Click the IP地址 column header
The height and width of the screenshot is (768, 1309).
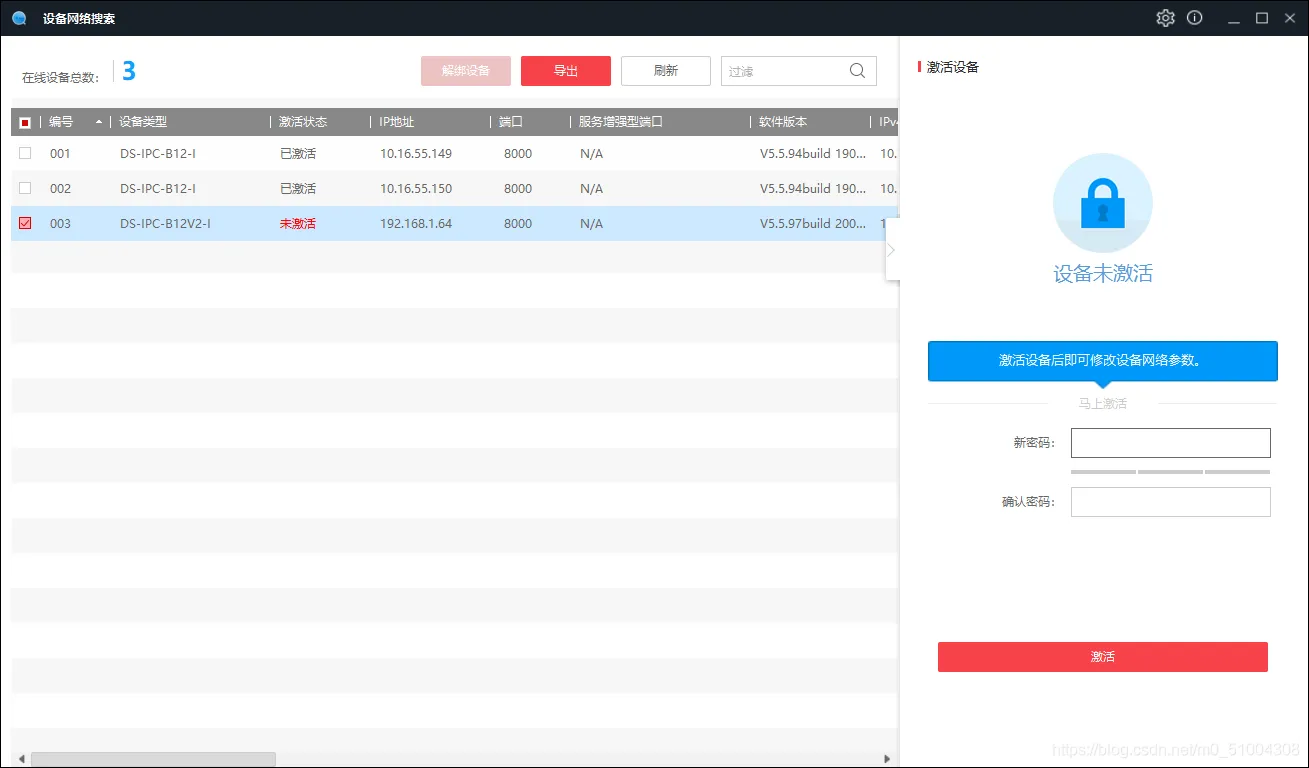pos(430,122)
